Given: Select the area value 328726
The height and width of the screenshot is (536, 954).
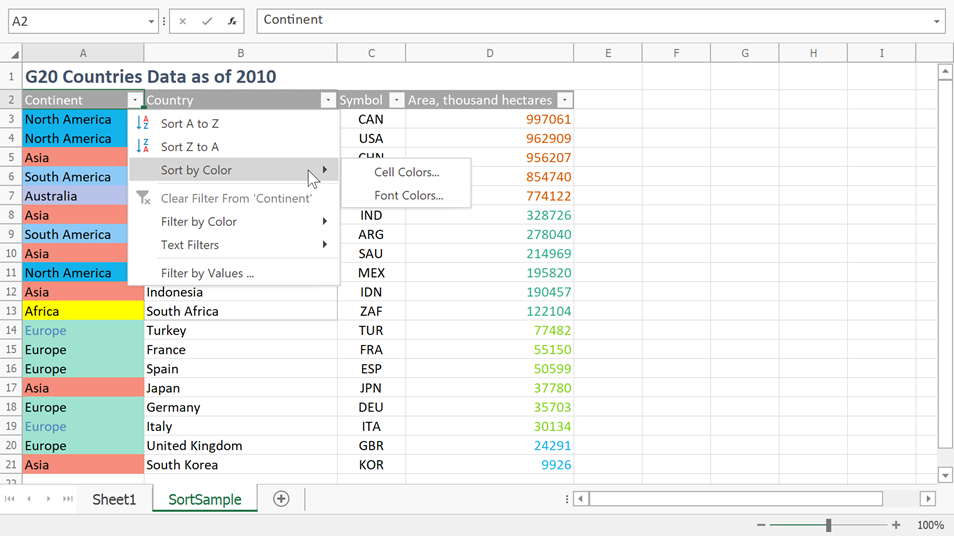Looking at the screenshot, I should point(490,215).
